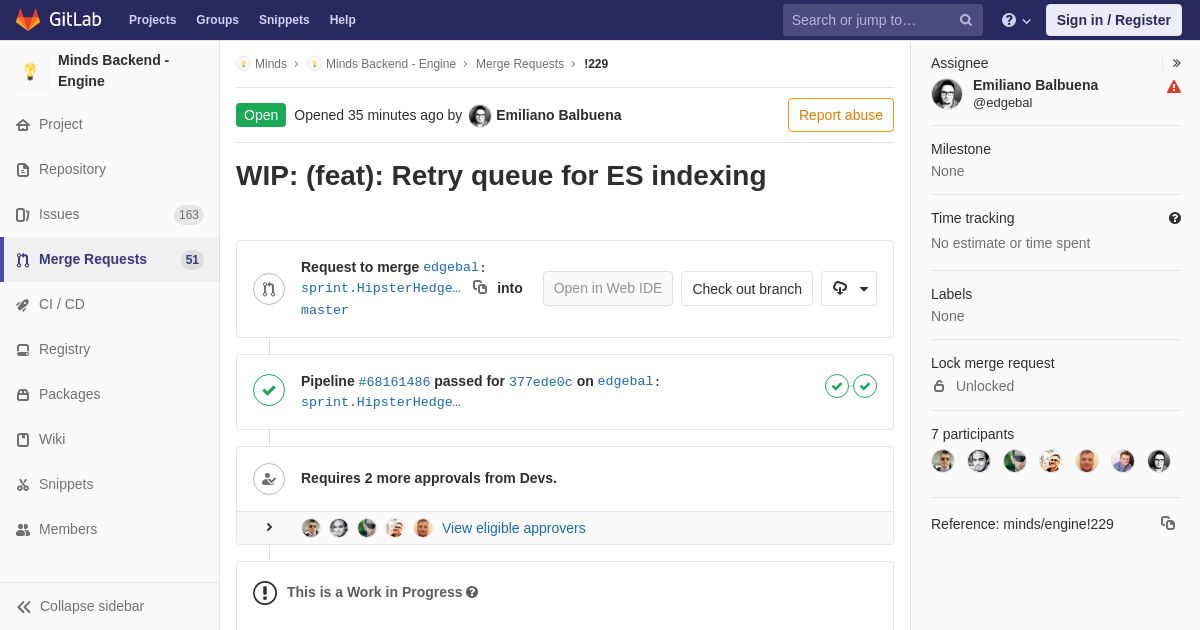Open Snippets in sidebar
1200x630 pixels.
(110, 484)
